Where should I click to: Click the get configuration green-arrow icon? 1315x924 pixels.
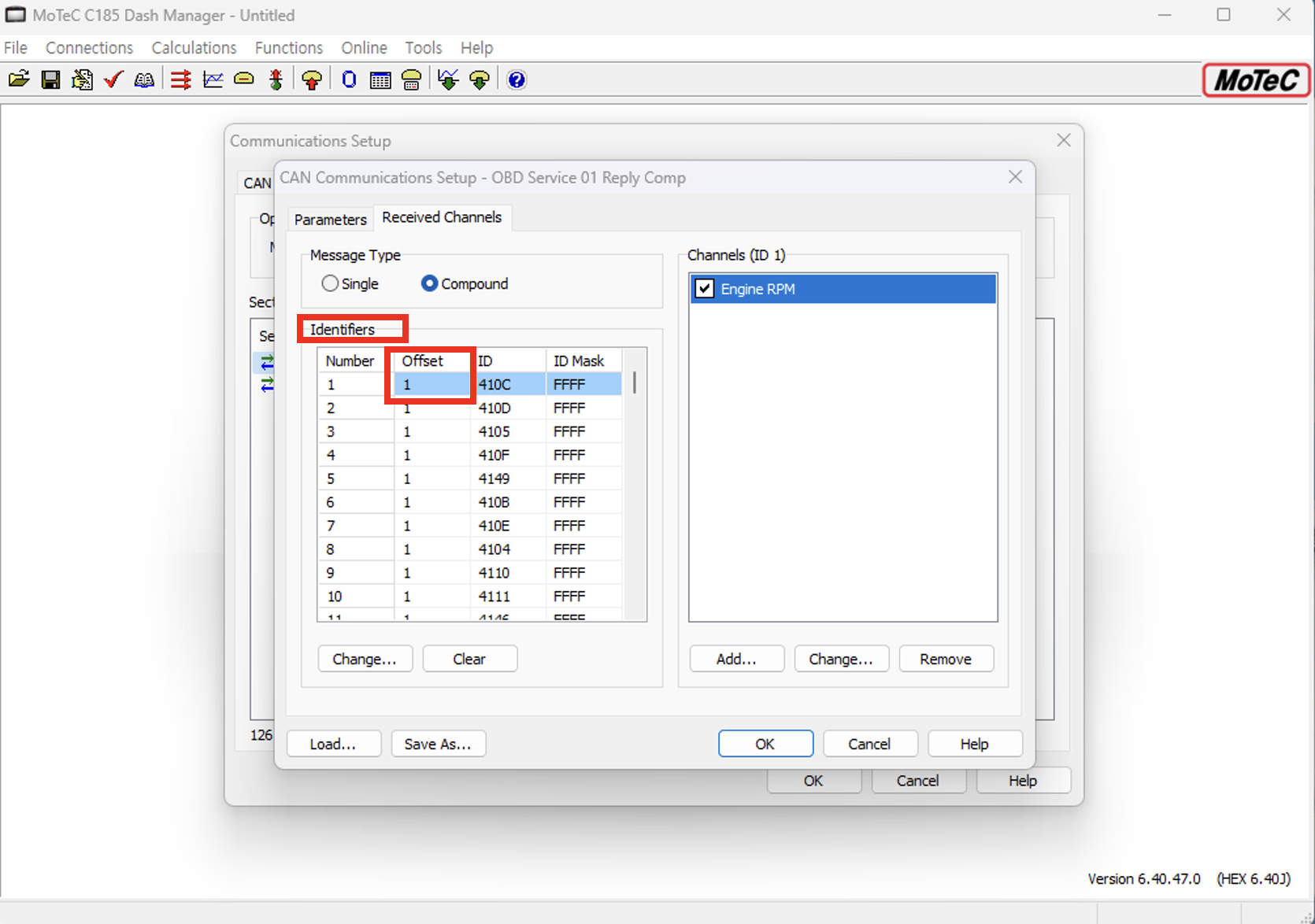pyautogui.click(x=480, y=79)
